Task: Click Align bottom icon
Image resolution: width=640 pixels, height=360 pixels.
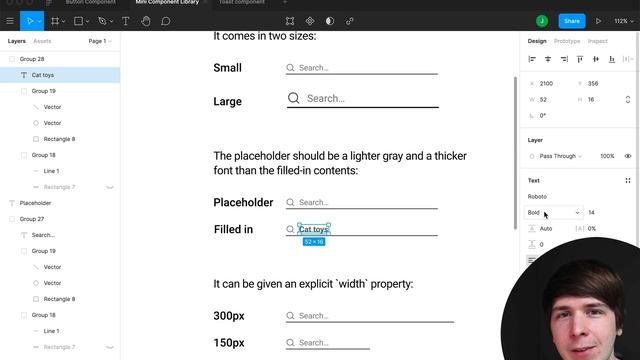Action: [612, 59]
